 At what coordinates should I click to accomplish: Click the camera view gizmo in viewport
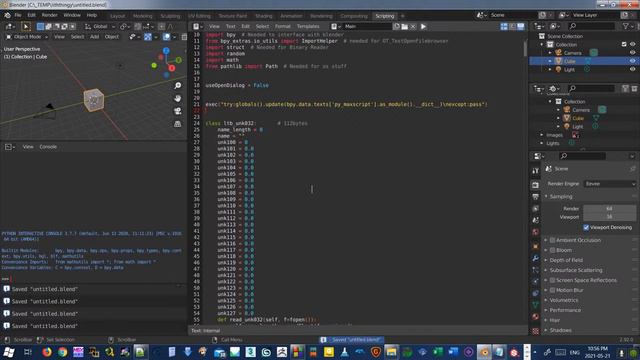pyautogui.click(x=178, y=111)
